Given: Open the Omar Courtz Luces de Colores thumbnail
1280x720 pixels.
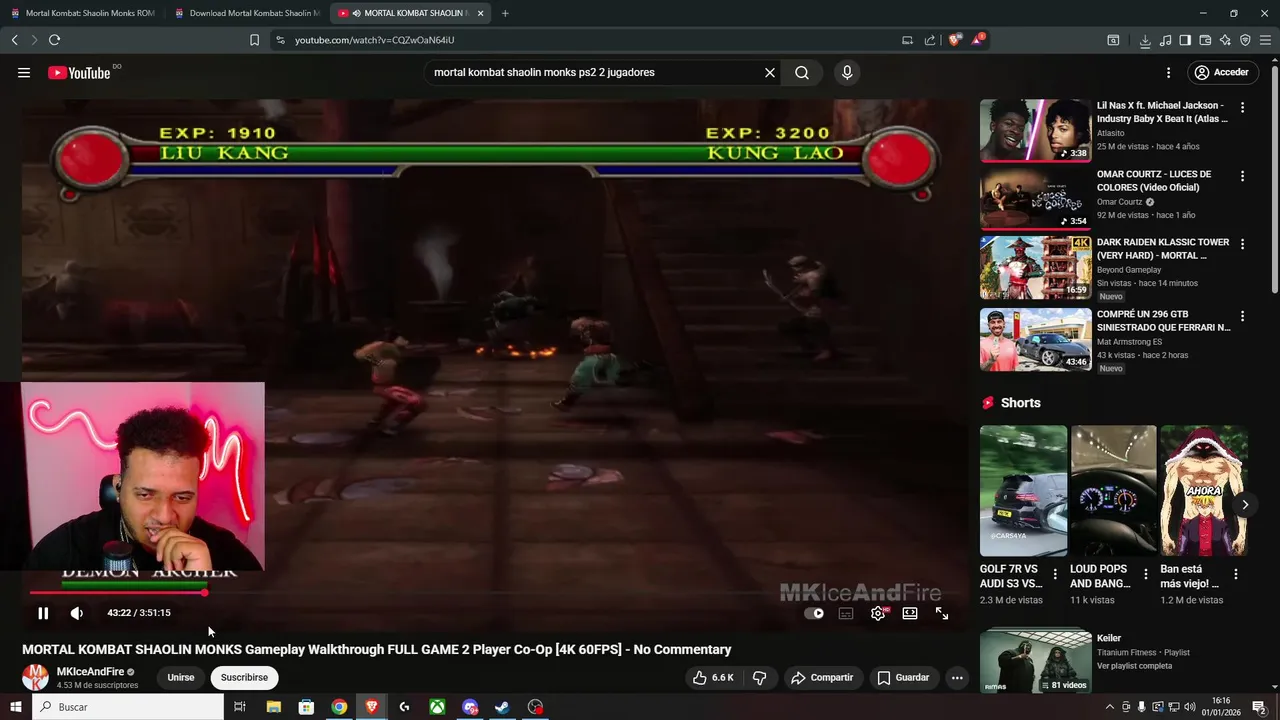Looking at the screenshot, I should coord(1035,199).
